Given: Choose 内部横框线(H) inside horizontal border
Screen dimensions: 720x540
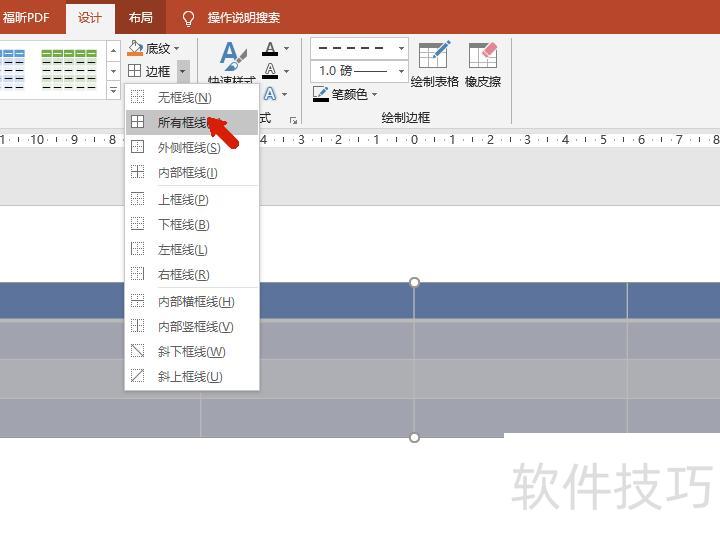Looking at the screenshot, I should coord(192,302).
